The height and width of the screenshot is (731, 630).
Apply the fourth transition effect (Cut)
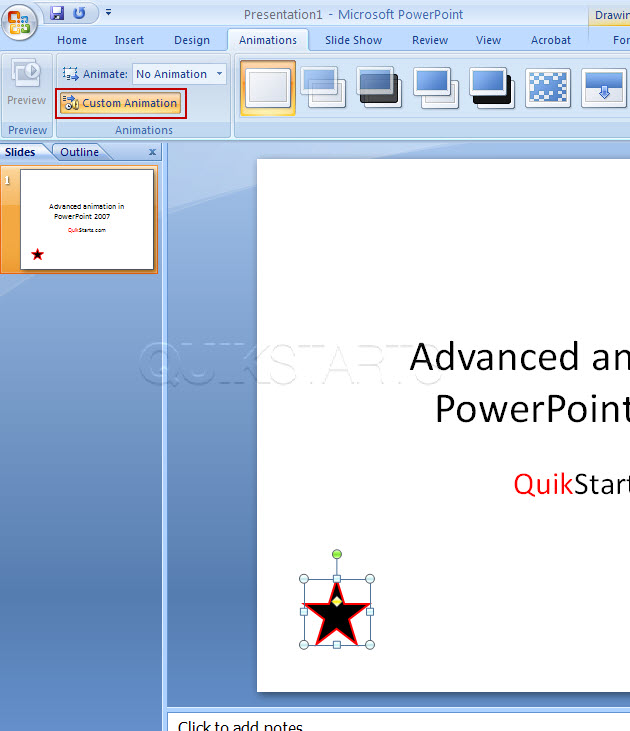(436, 87)
